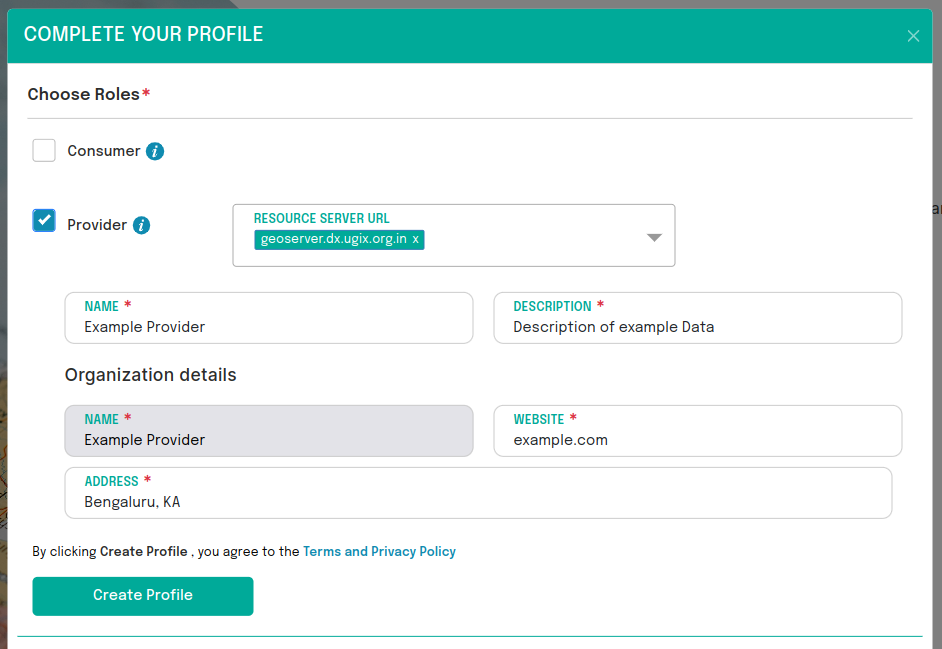Click the Organization NAME field
The width and height of the screenshot is (942, 649).
pyautogui.click(x=268, y=439)
